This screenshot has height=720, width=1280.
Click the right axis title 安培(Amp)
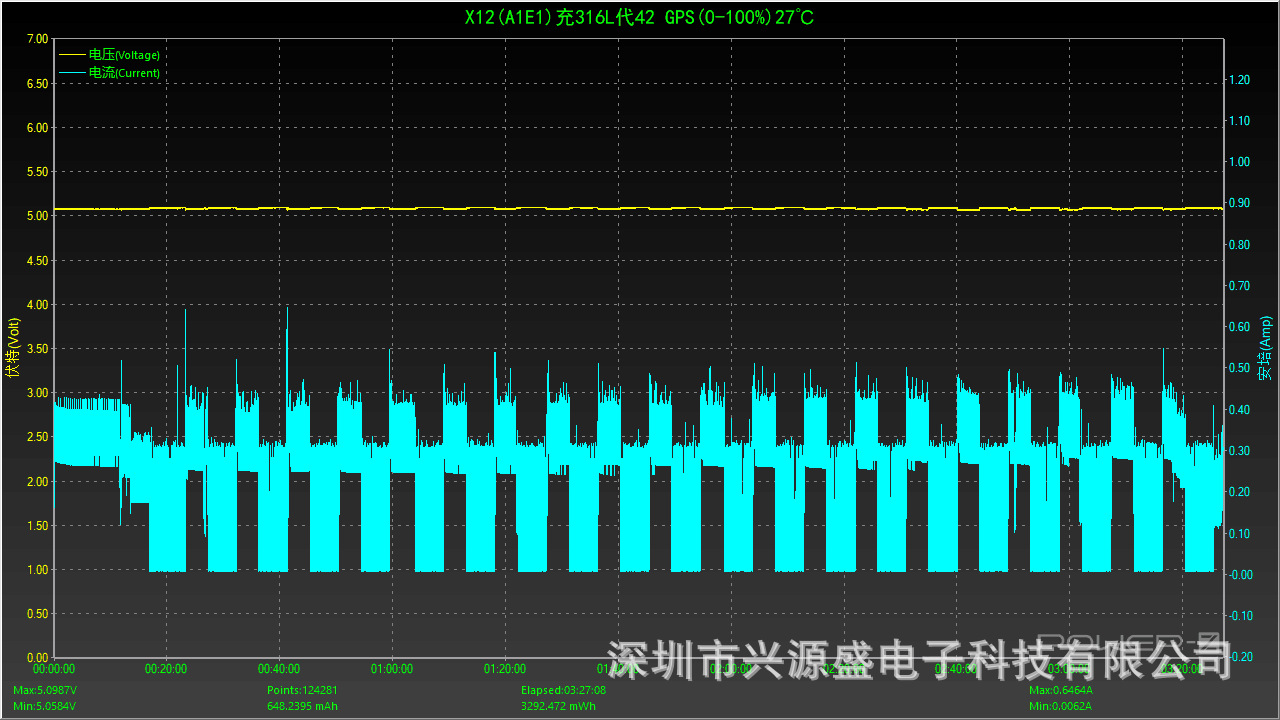(x=1265, y=347)
